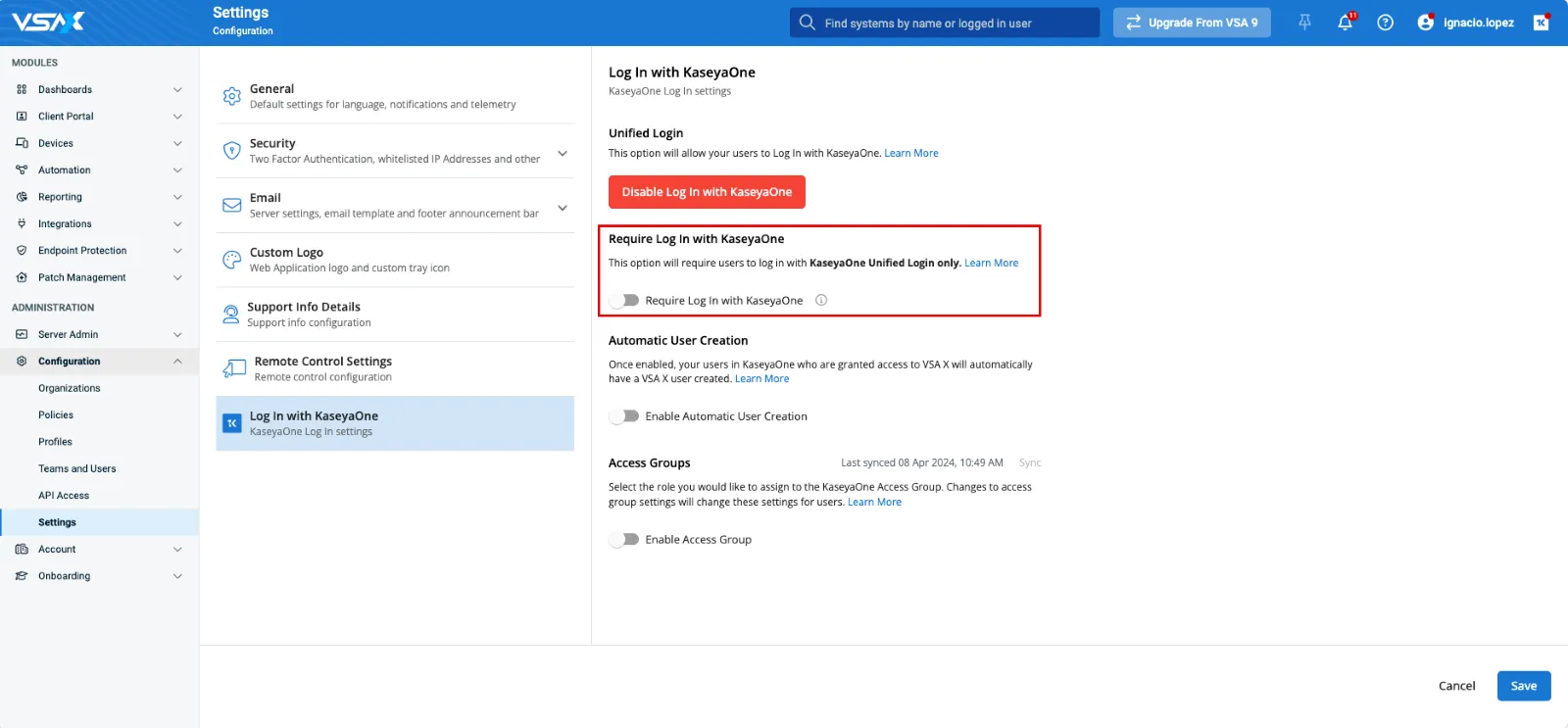
Task: Open the ignacio.lopez user profile icon
Action: coord(1426,23)
